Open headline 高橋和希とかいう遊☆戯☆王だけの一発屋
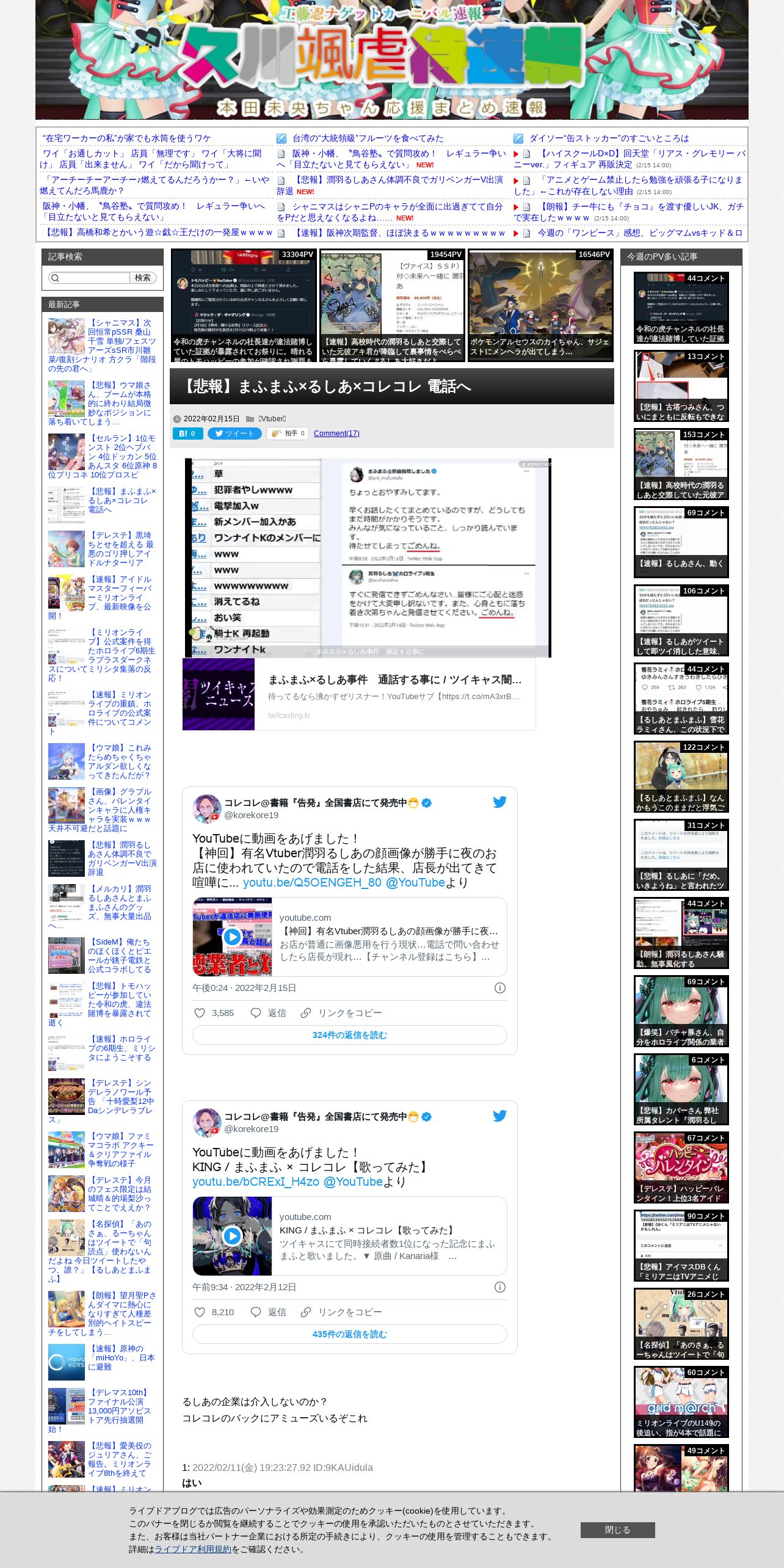Image resolution: width=784 pixels, height=1568 pixels. pyautogui.click(x=158, y=233)
